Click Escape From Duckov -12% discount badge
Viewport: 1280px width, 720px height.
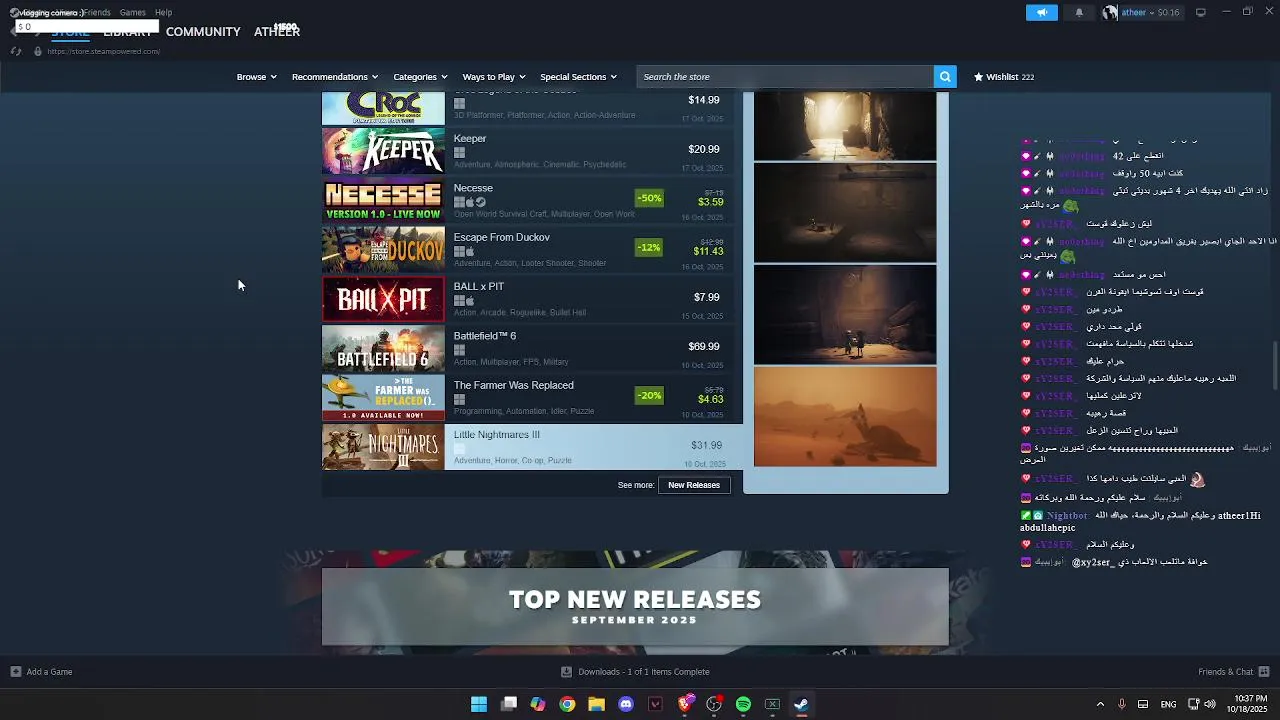[x=649, y=247]
